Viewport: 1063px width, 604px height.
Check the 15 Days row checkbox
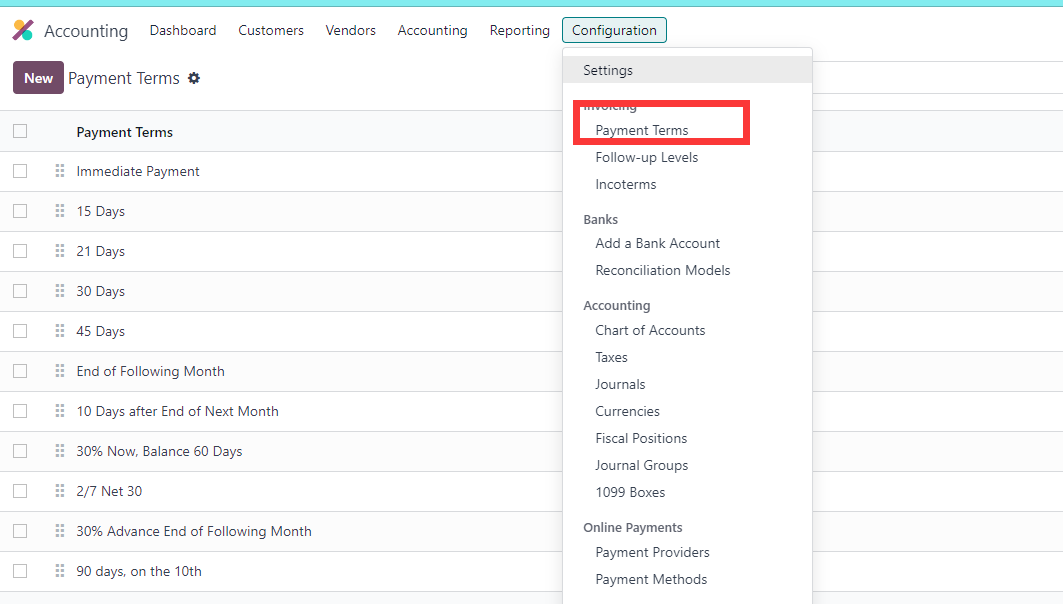tap(20, 211)
